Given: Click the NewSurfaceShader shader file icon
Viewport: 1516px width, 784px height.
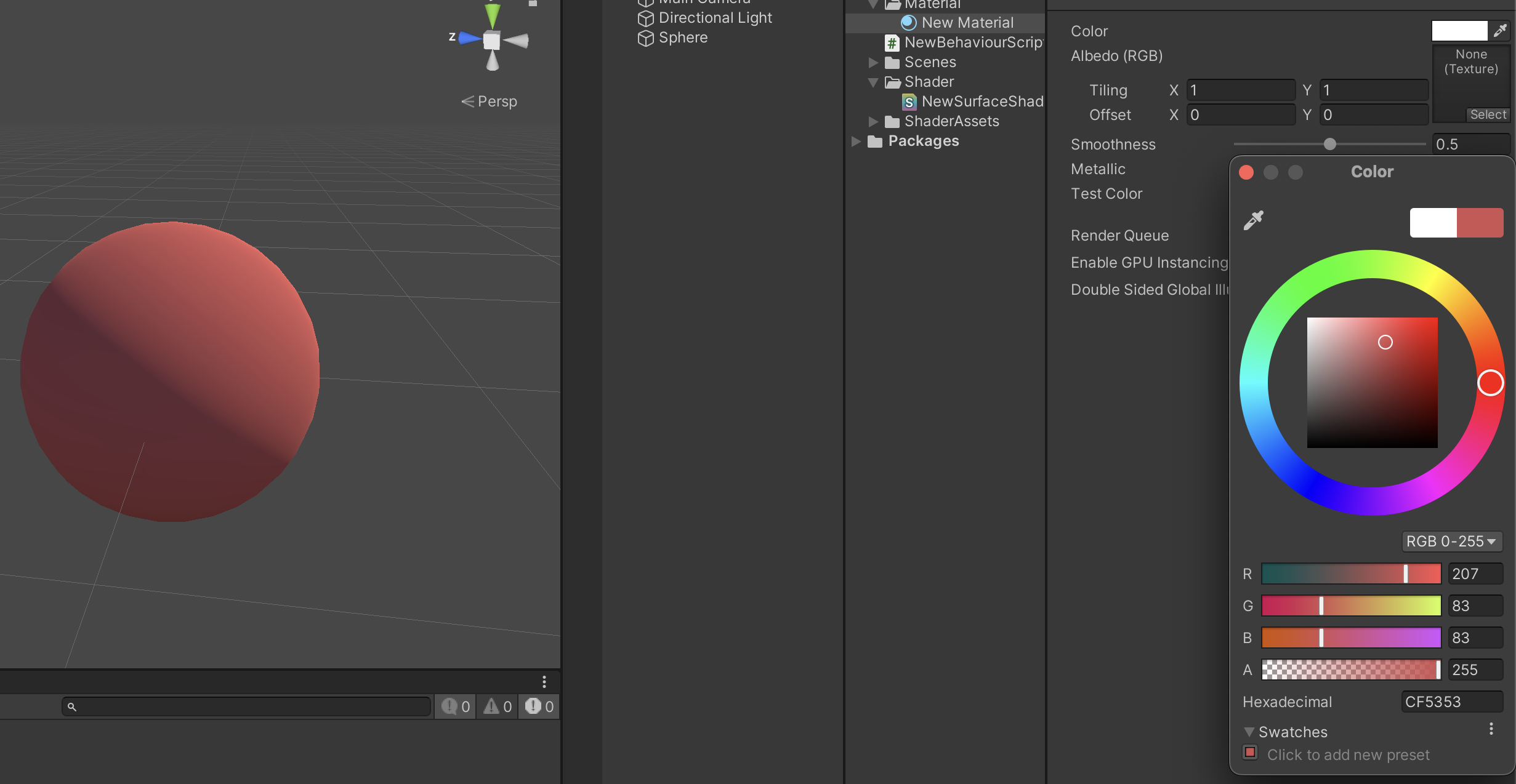Looking at the screenshot, I should [909, 102].
